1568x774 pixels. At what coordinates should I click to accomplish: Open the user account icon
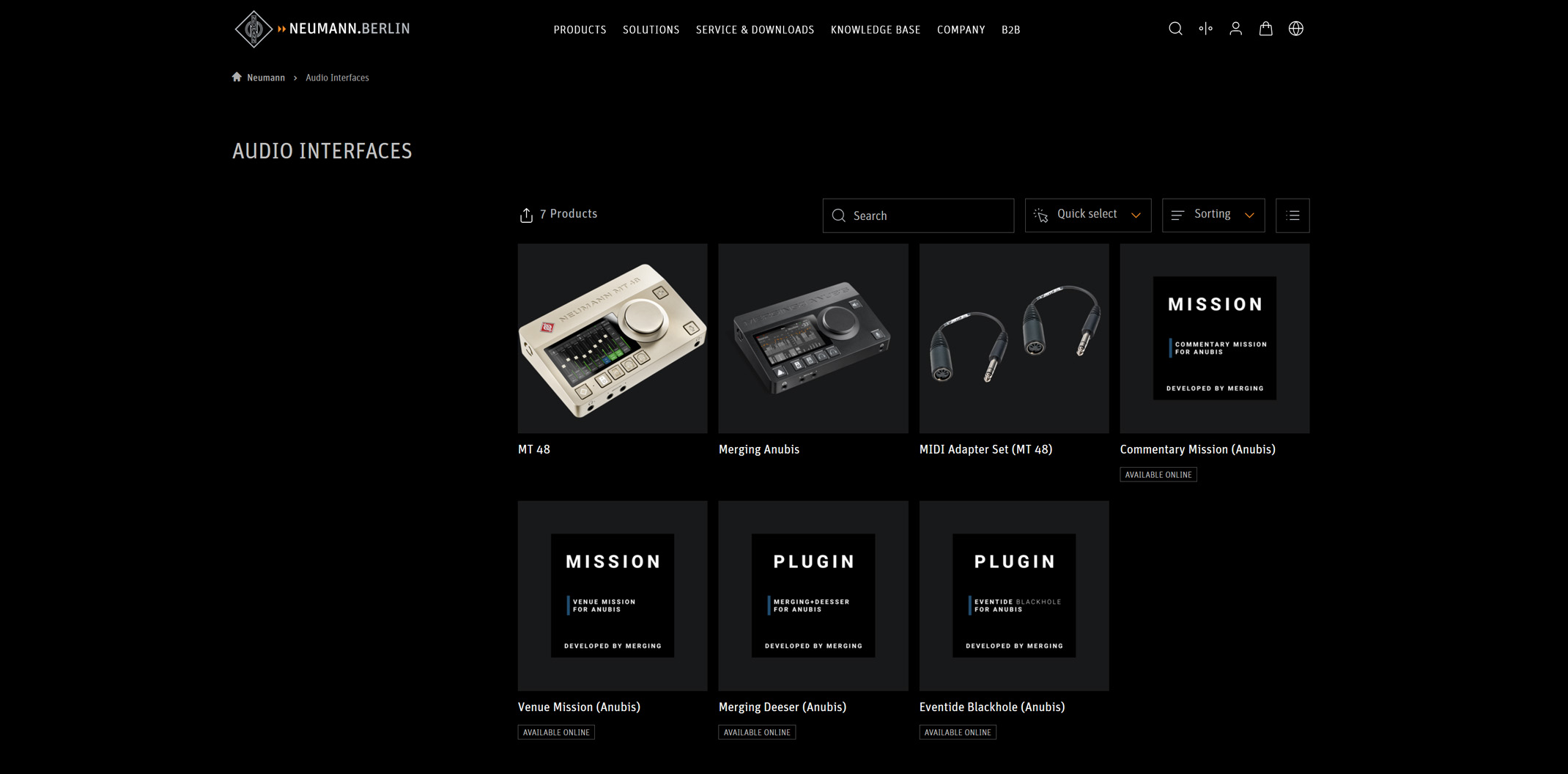[x=1235, y=29]
